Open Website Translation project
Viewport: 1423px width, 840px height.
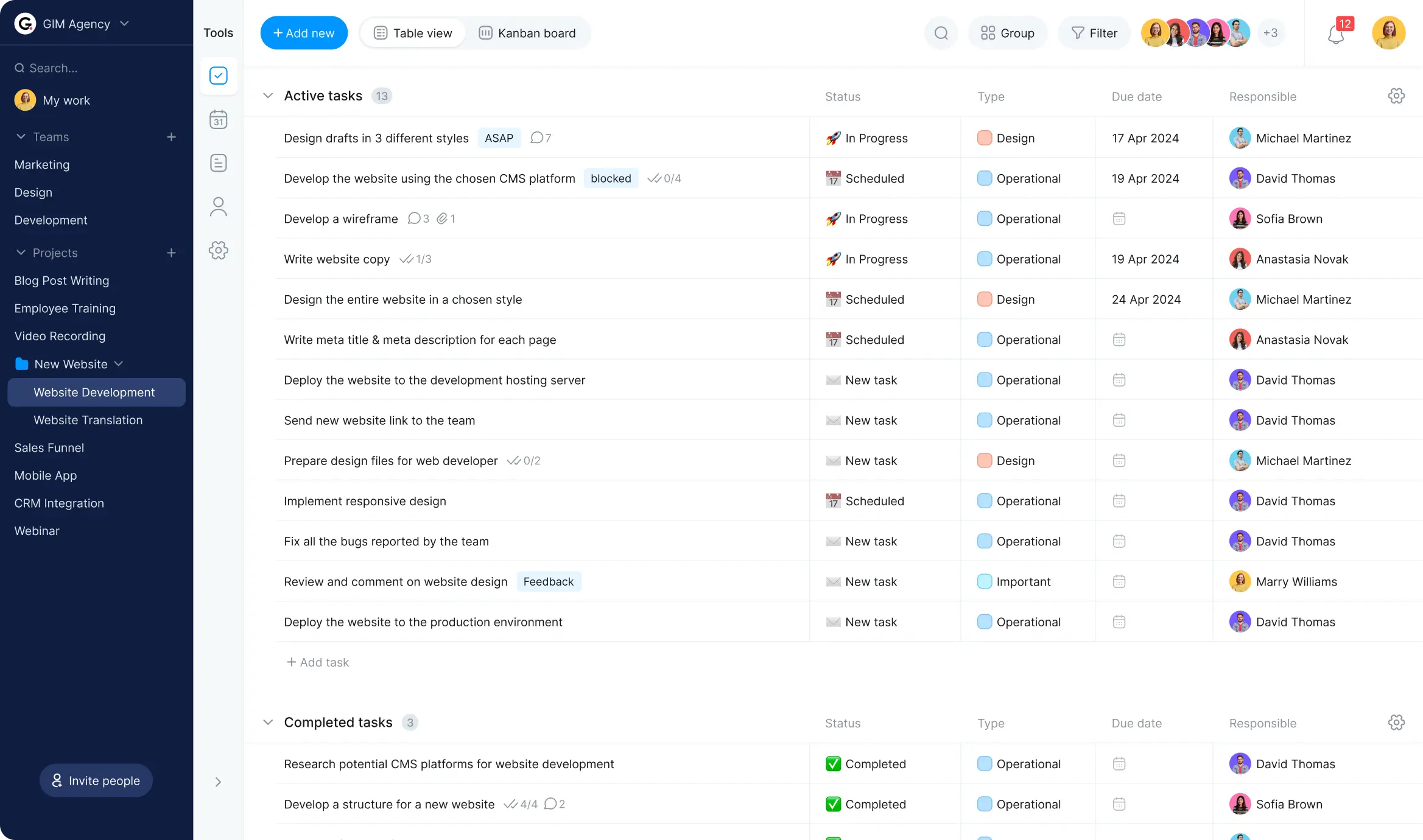click(88, 420)
